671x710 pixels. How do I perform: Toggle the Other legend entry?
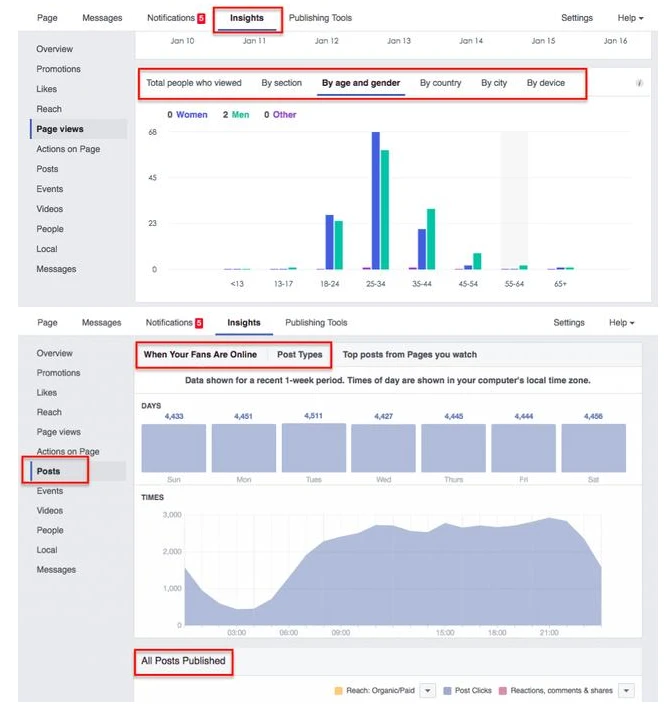click(280, 115)
